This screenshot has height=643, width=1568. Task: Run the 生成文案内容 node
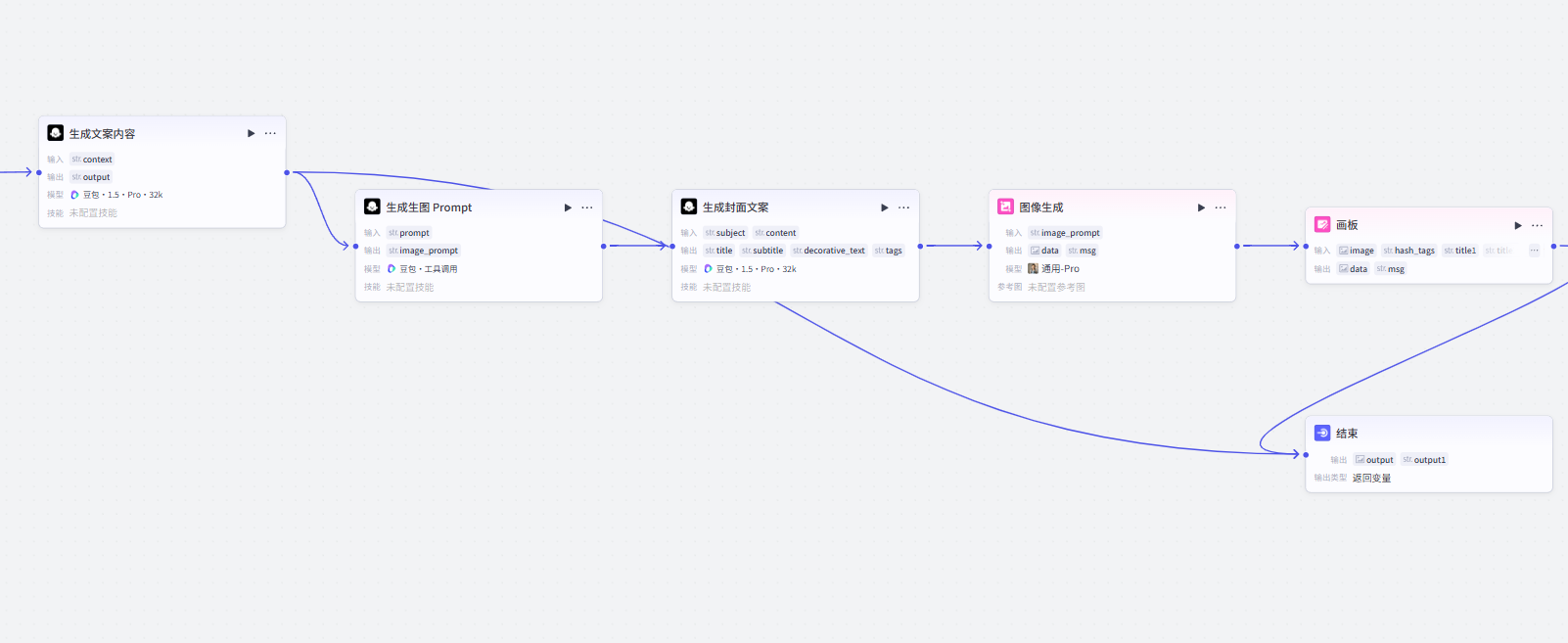[252, 133]
